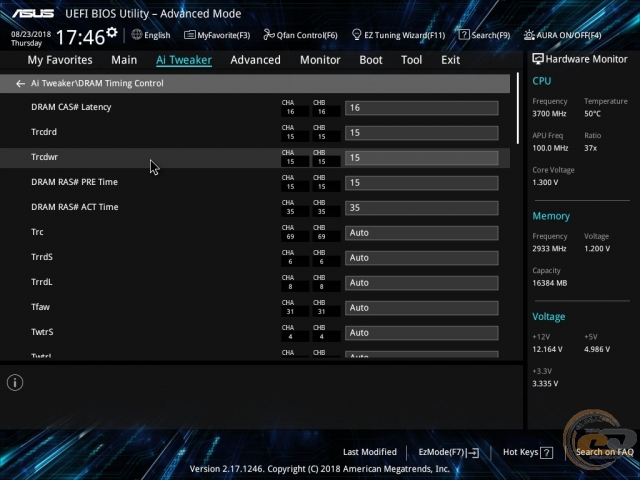The width and height of the screenshot is (640, 480).
Task: Select DRAM RAS# ACT Time label
Action: coord(75,207)
